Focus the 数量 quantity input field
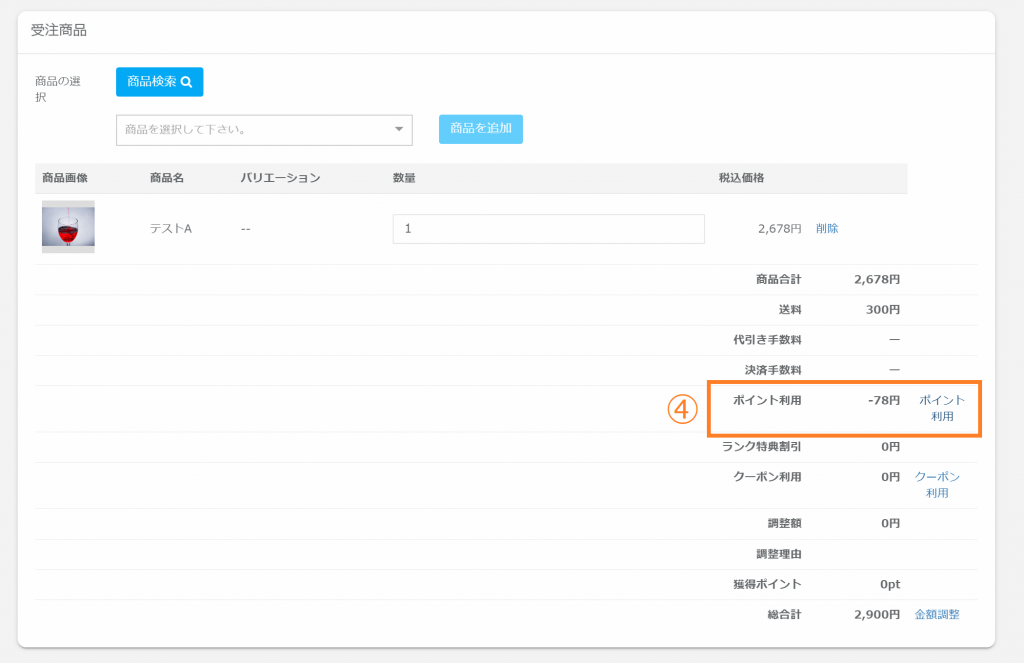Viewport: 1024px width, 663px height. point(548,229)
